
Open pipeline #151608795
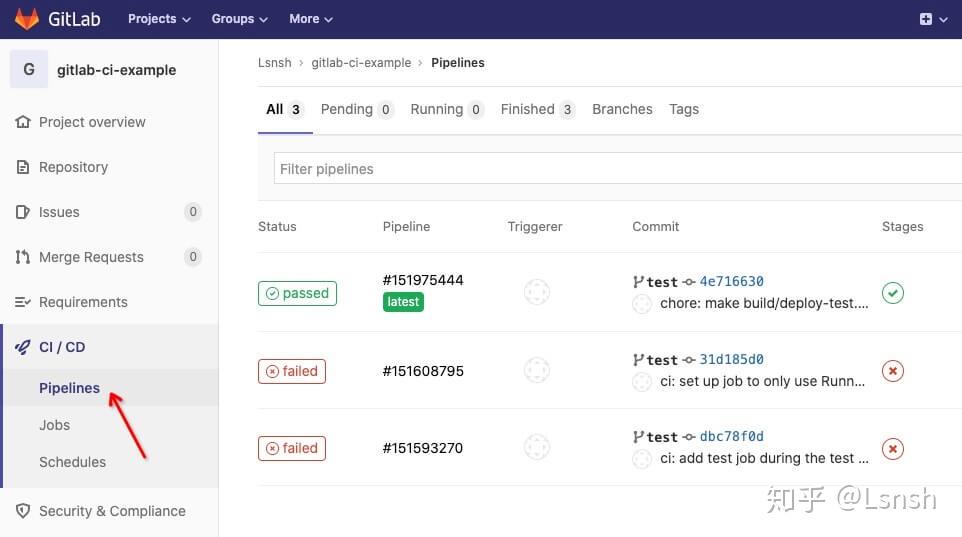(x=423, y=371)
